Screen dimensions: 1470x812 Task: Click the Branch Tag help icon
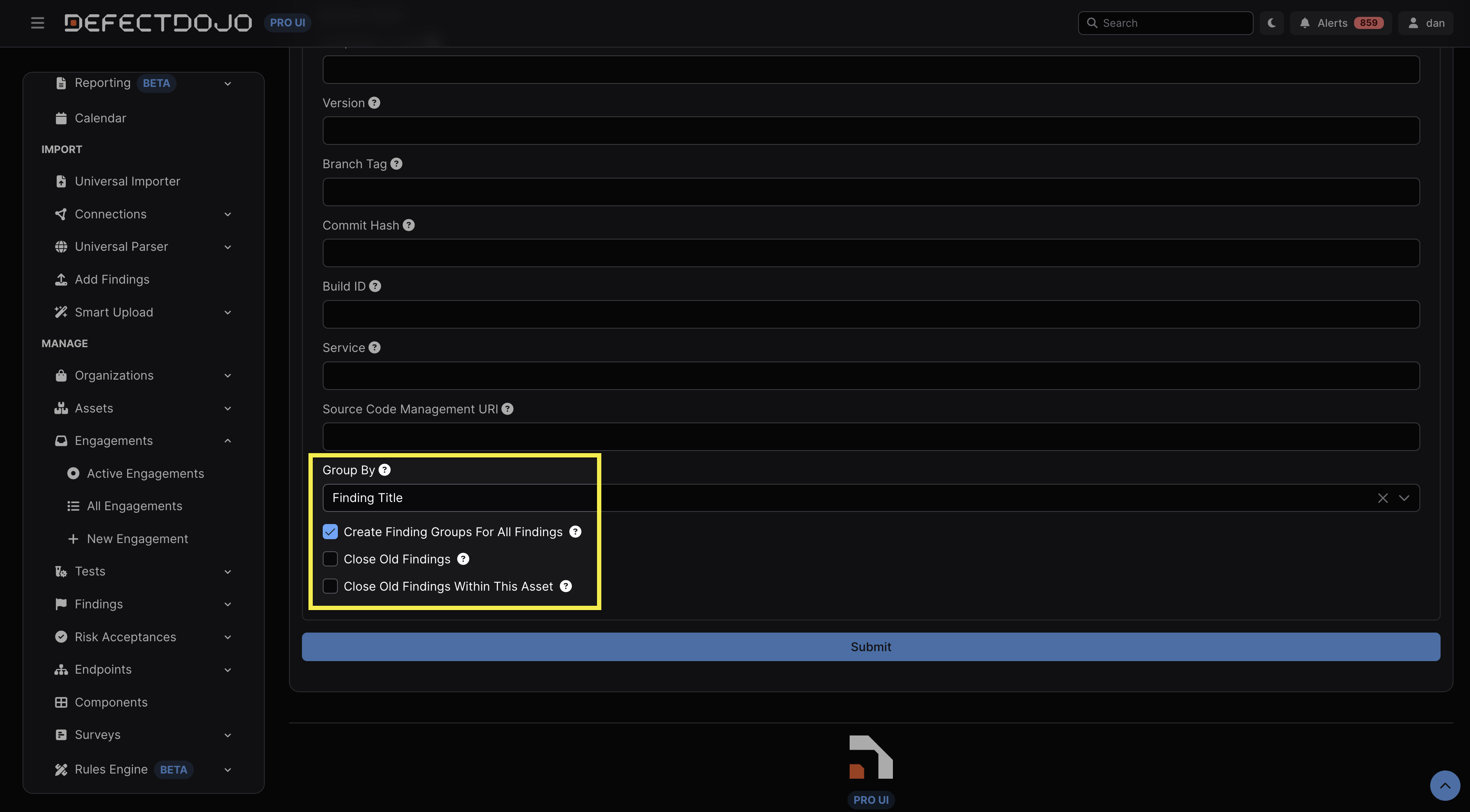coord(396,164)
